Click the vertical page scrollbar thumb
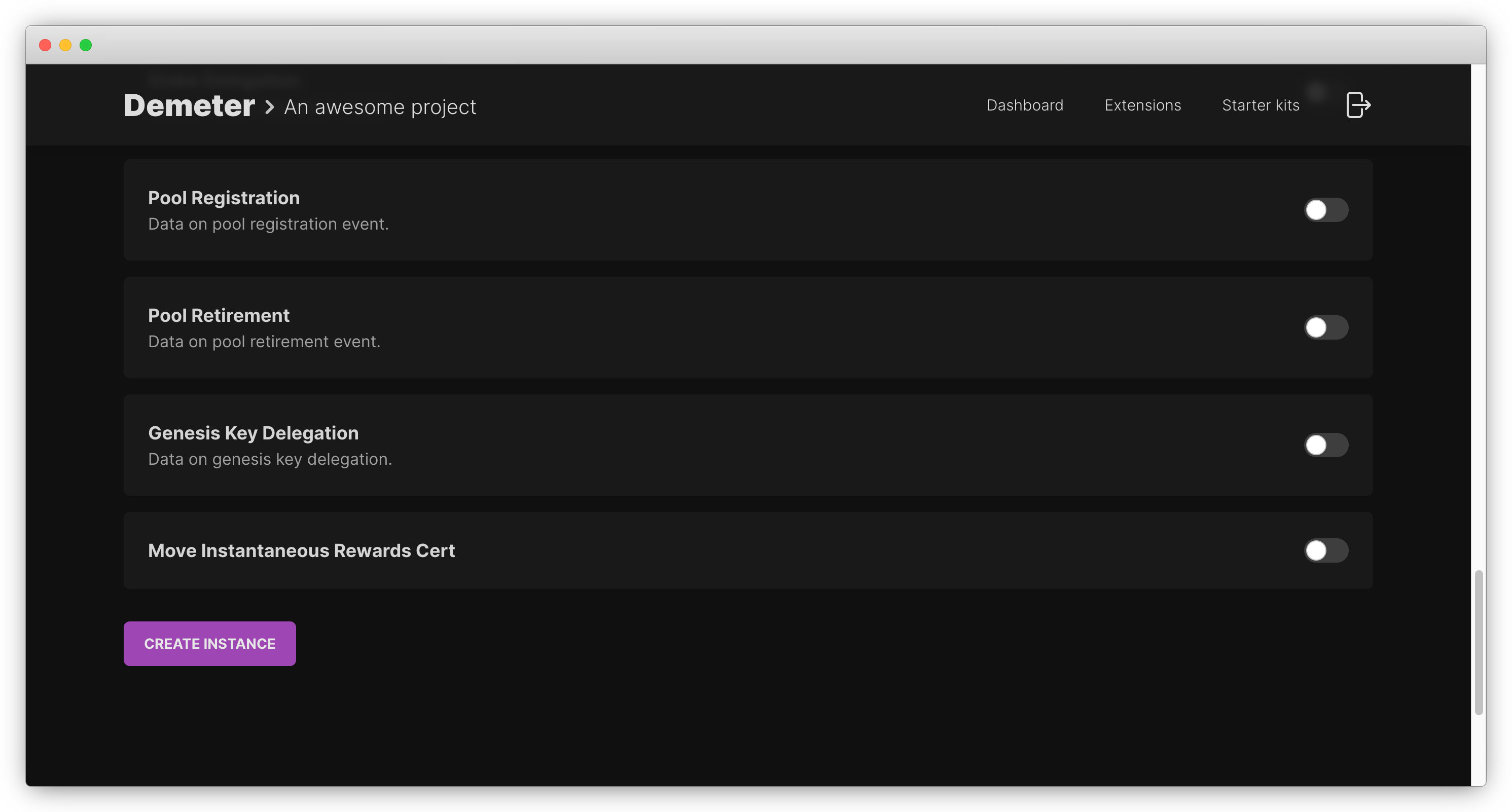The image size is (1512, 812). pos(1479,642)
